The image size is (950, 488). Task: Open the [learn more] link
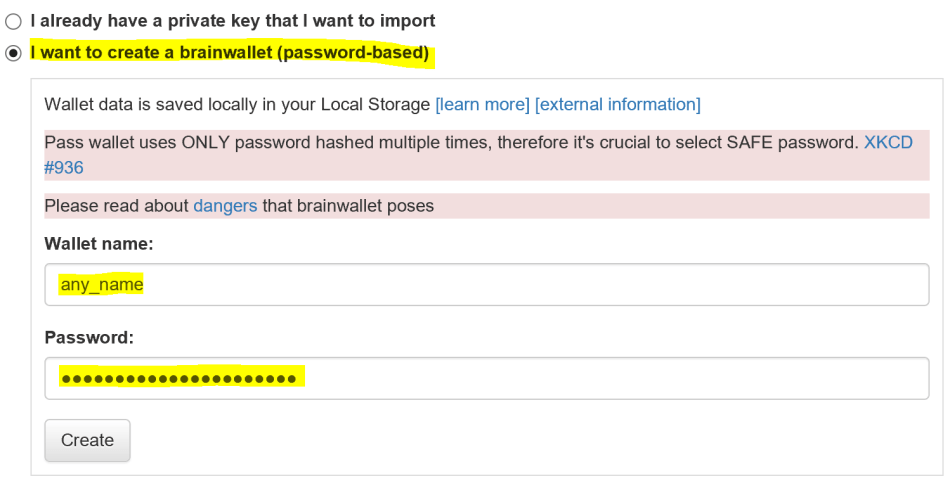[x=482, y=104]
